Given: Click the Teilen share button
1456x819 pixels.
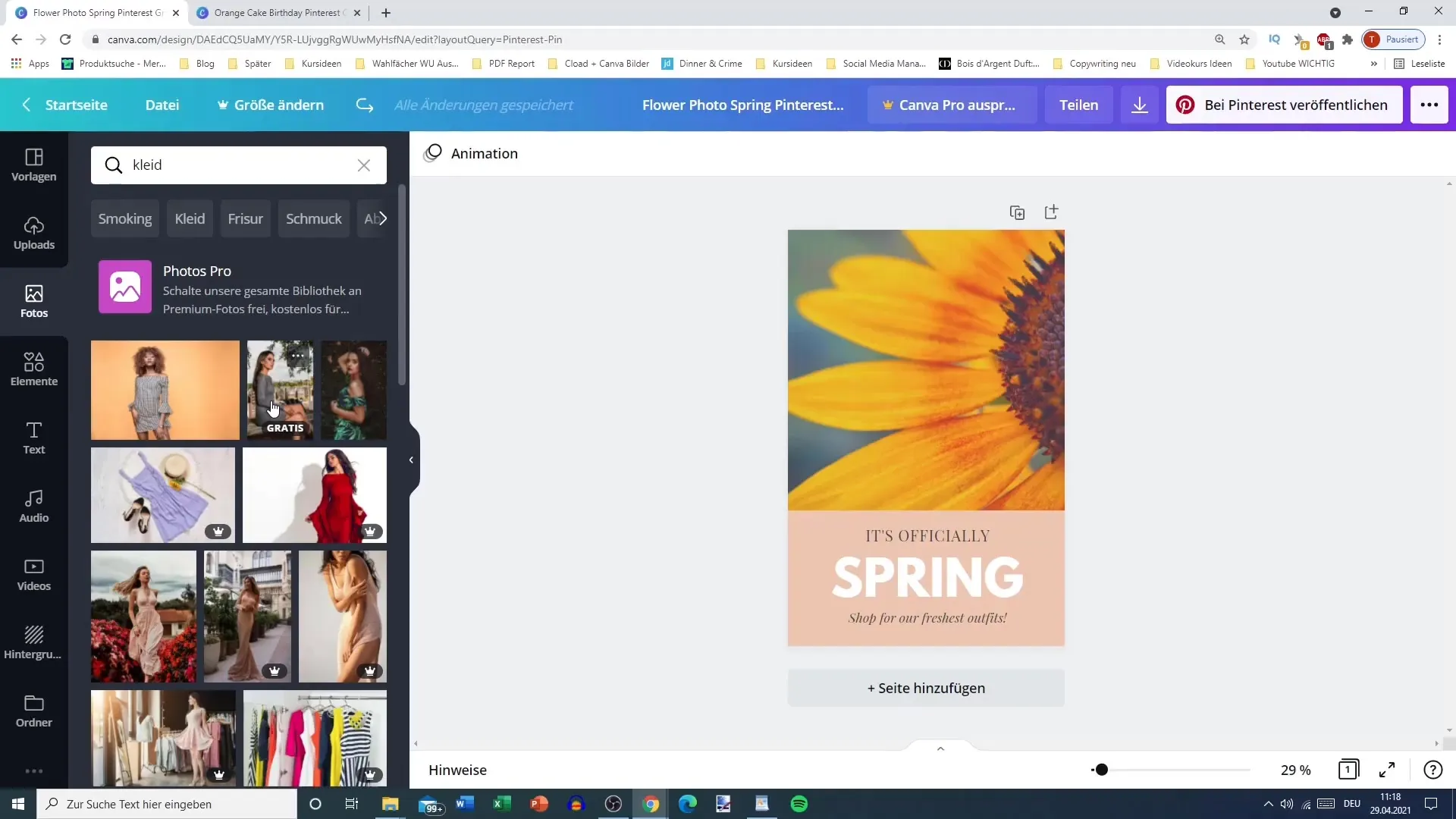Looking at the screenshot, I should [x=1078, y=105].
